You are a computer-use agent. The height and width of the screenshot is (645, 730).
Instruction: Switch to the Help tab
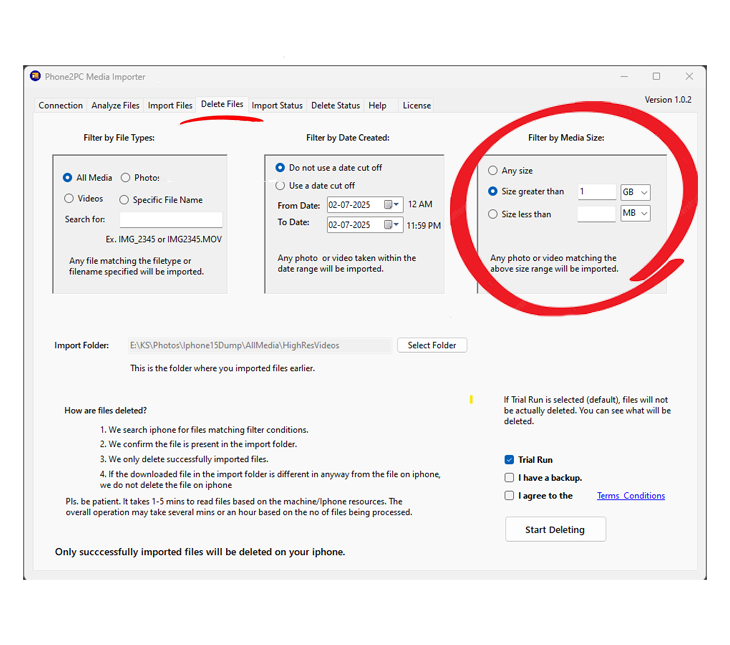[378, 106]
